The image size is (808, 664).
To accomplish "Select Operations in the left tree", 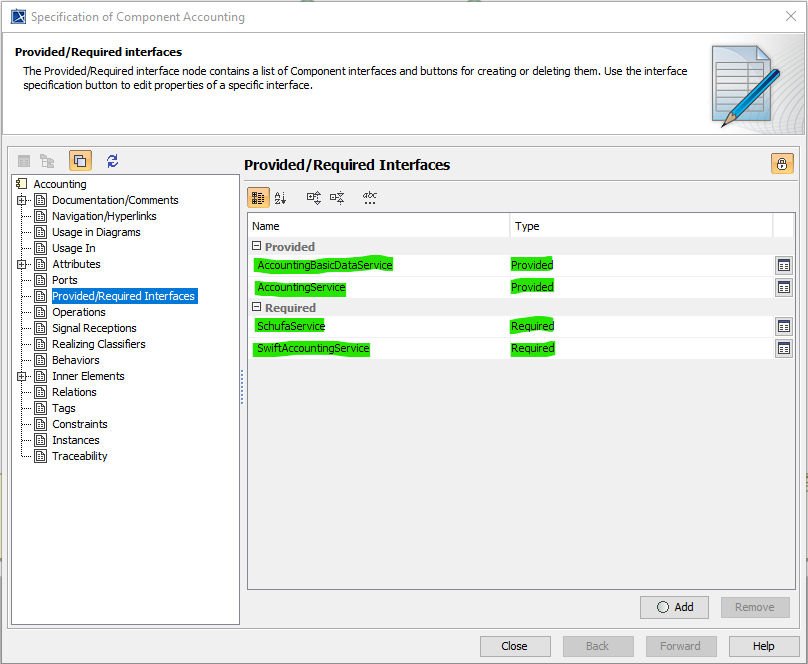I will pos(78,312).
